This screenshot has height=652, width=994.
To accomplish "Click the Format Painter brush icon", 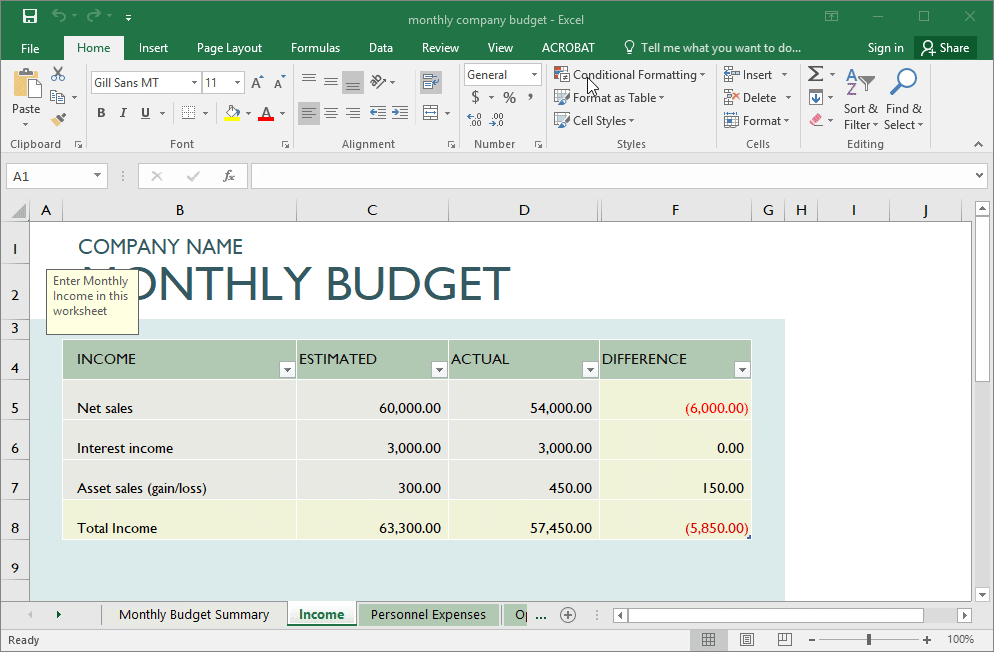I will 58,120.
